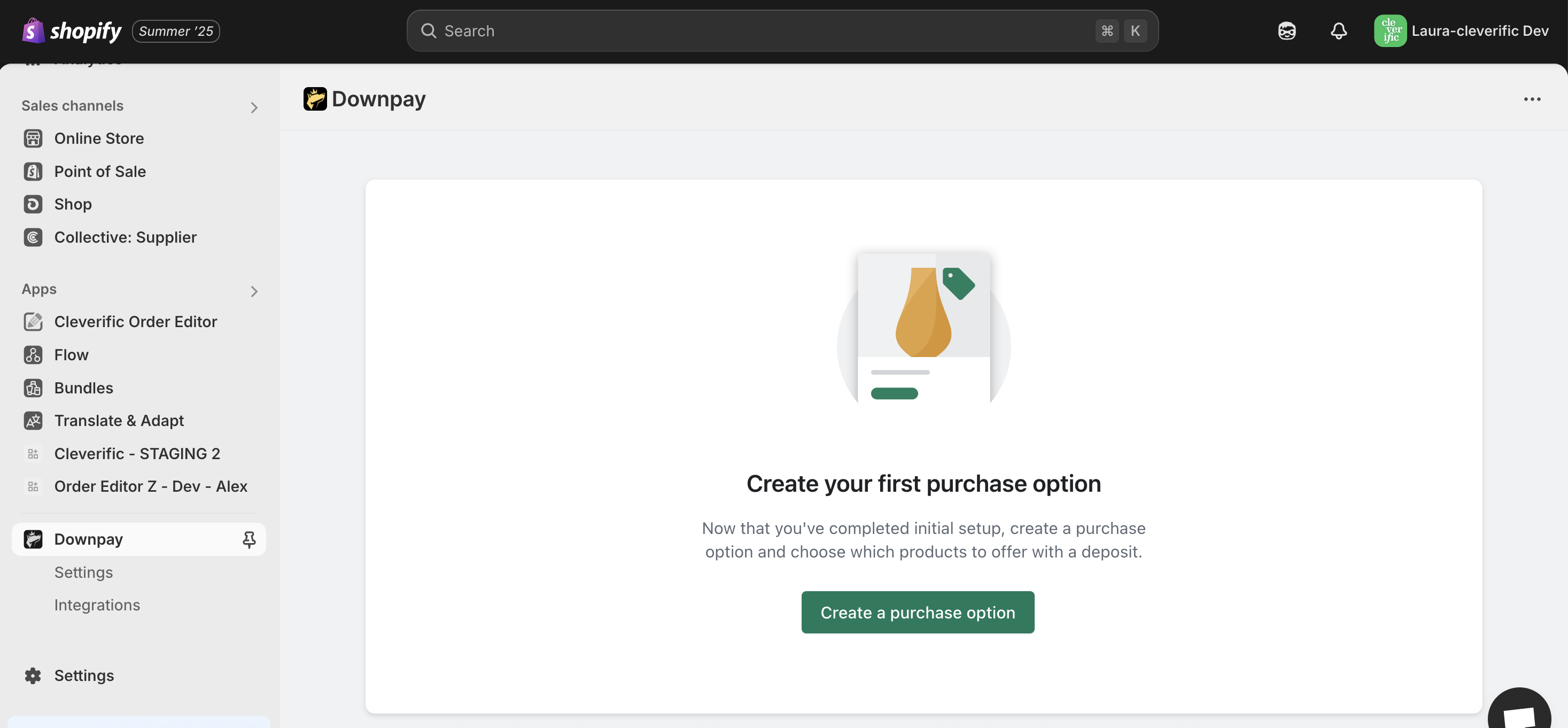Viewport: 1568px width, 728px height.
Task: Click the K shortcut key badge
Action: pos(1135,31)
